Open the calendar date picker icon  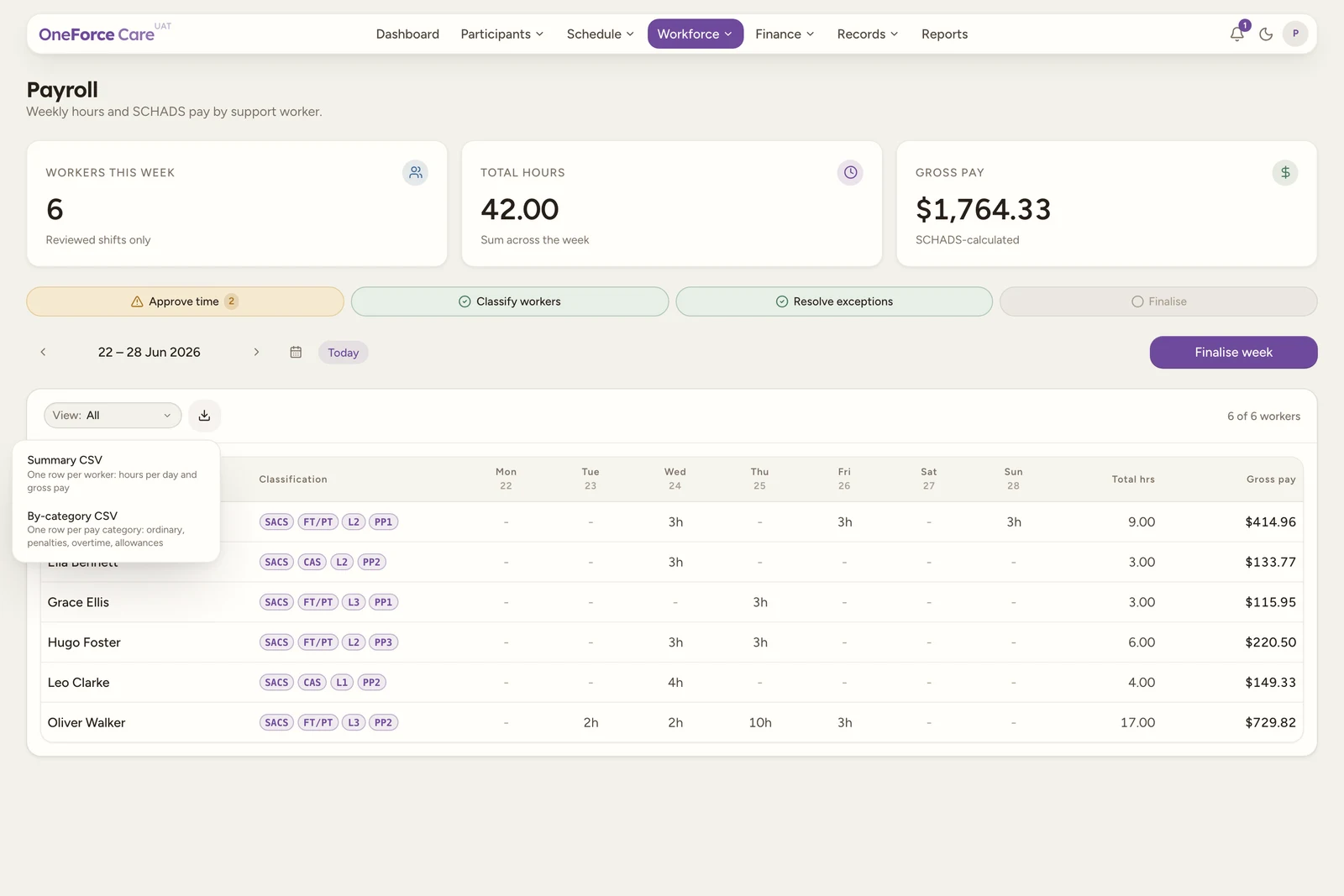click(x=296, y=352)
